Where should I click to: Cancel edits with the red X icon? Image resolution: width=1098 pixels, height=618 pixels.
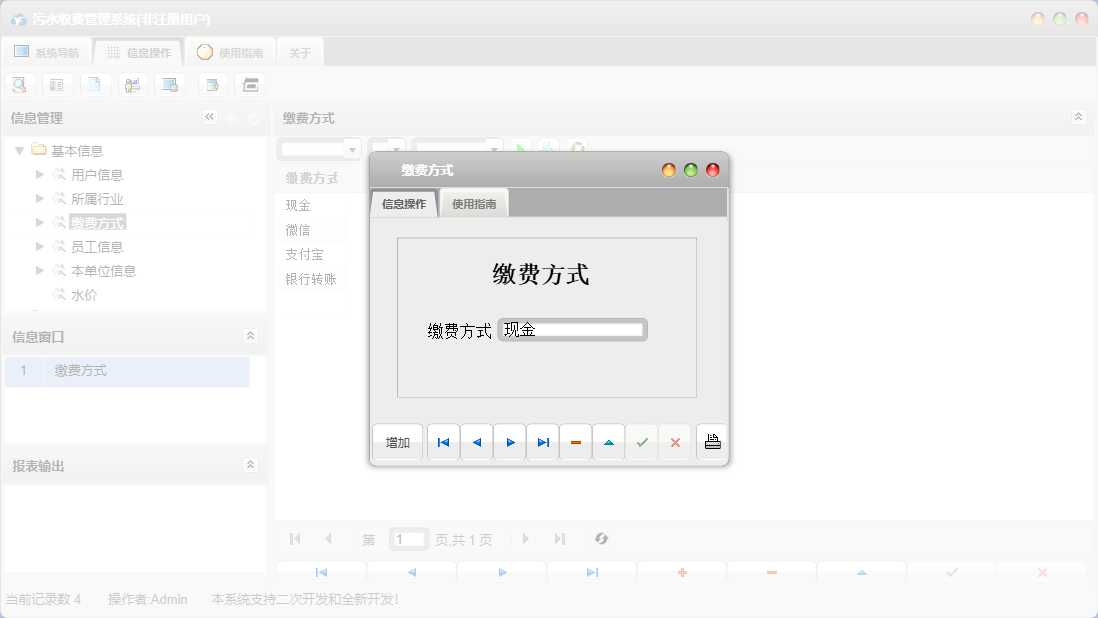[x=676, y=441]
